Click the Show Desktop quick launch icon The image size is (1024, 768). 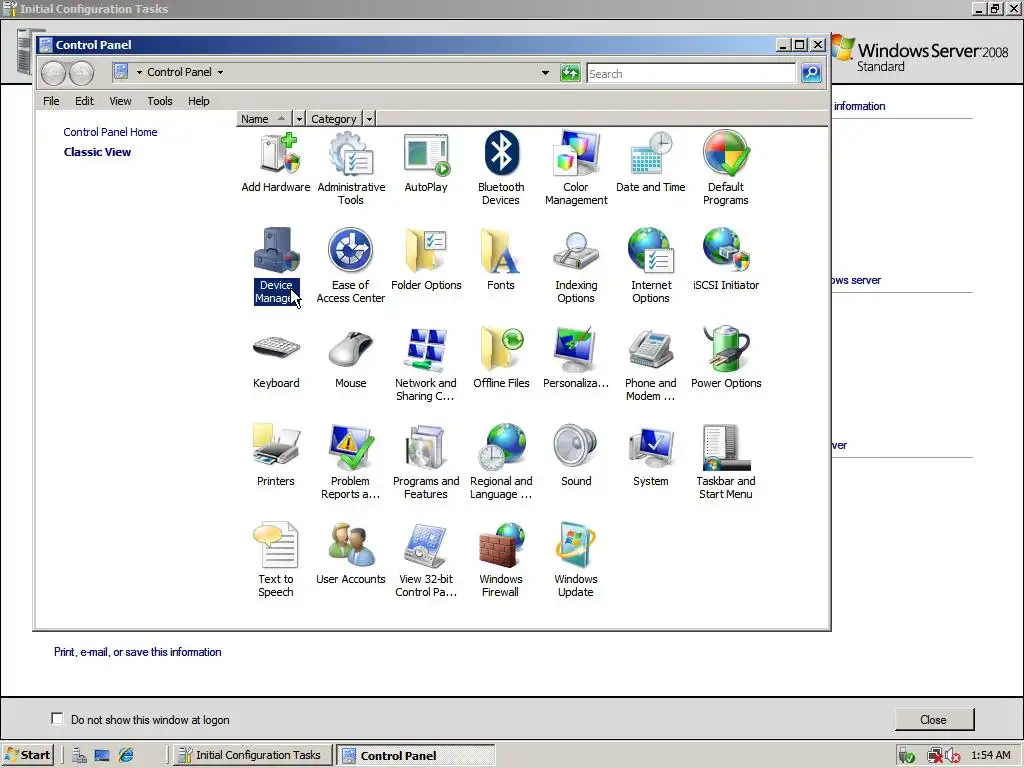[102, 755]
